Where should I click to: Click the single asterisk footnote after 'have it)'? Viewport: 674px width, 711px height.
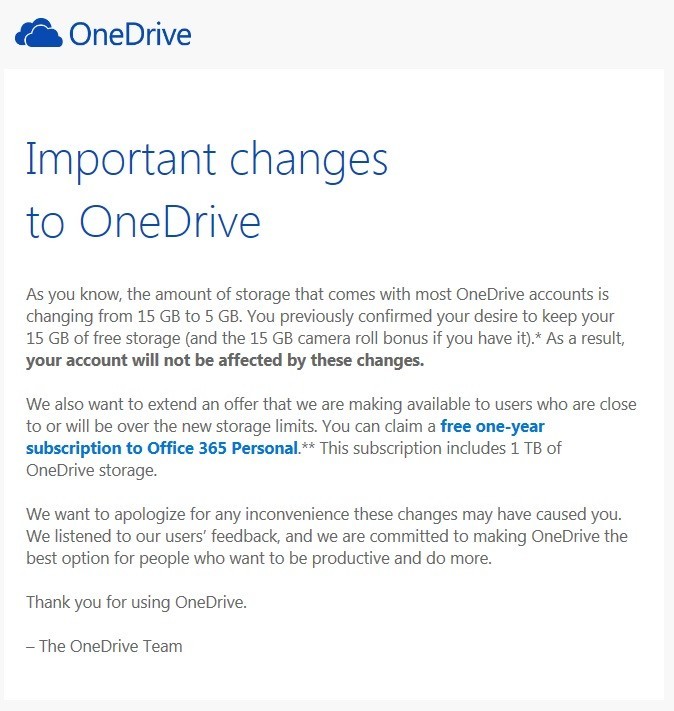tap(538, 336)
